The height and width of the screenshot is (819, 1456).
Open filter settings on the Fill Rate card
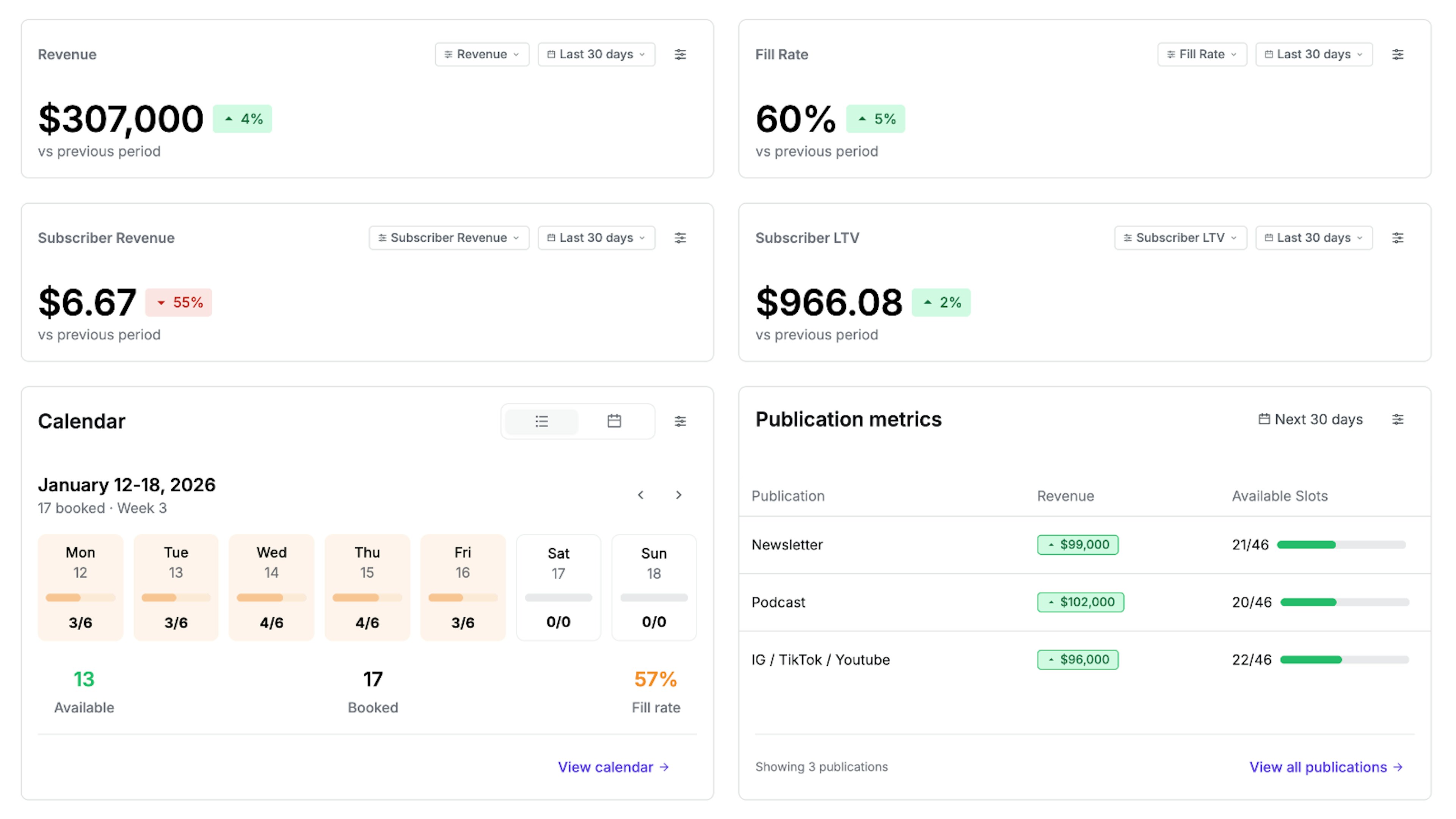point(1398,54)
